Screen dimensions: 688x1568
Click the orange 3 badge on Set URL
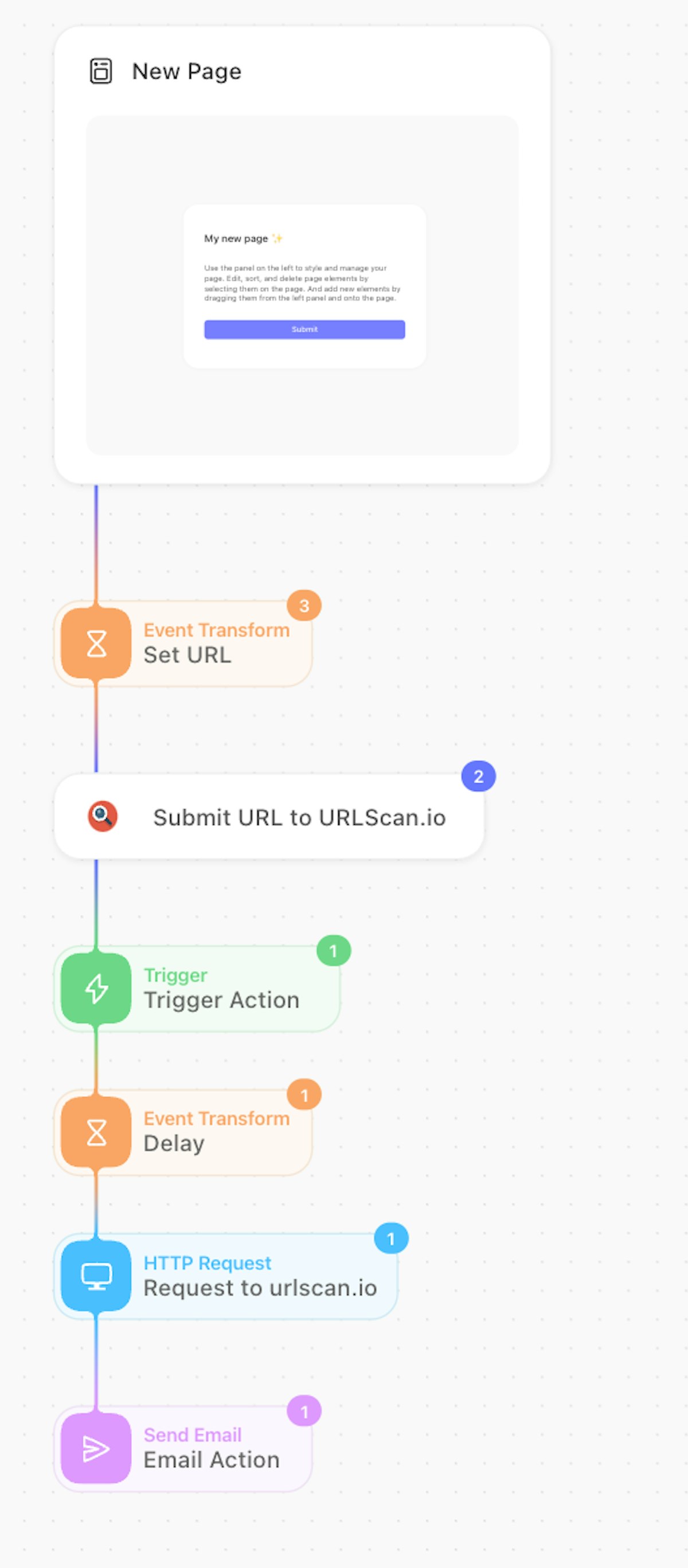pyautogui.click(x=304, y=606)
